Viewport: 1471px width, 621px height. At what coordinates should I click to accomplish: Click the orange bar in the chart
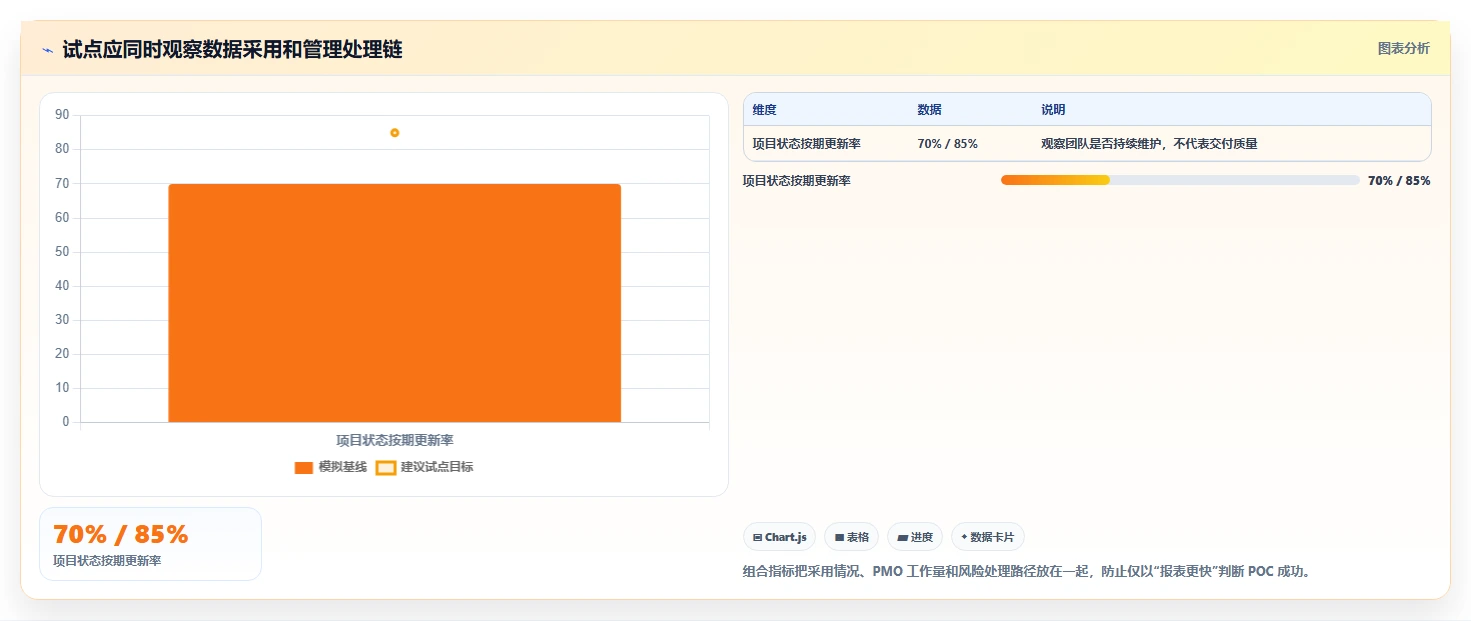coord(394,303)
